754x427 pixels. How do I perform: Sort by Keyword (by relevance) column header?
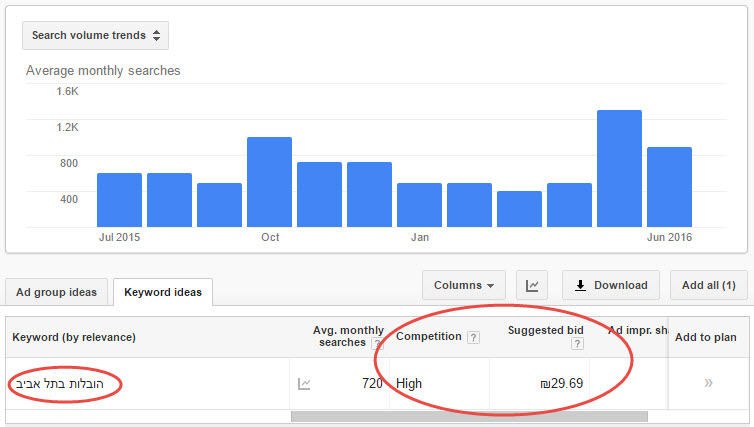tap(74, 337)
